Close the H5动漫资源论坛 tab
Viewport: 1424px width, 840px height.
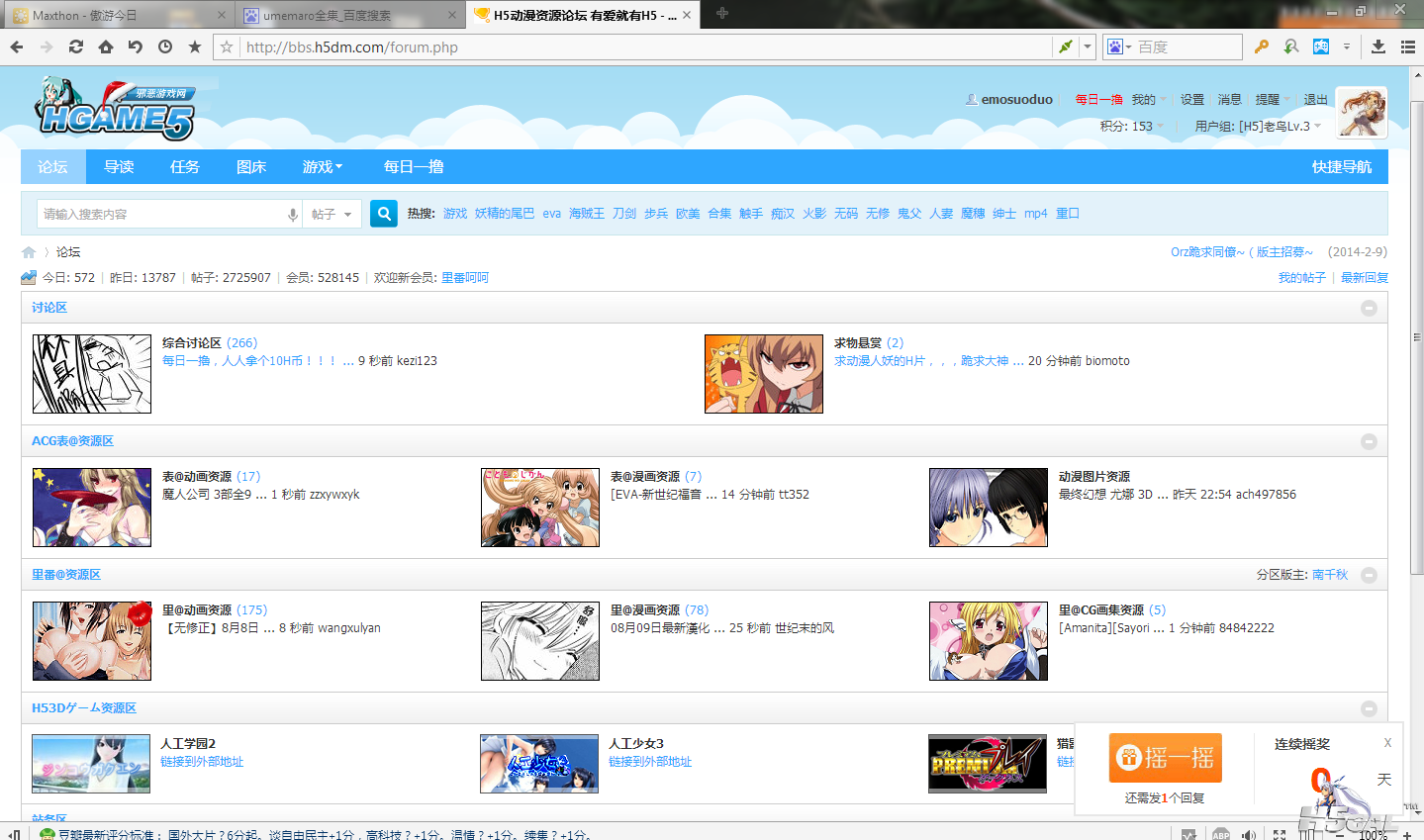tap(687, 15)
